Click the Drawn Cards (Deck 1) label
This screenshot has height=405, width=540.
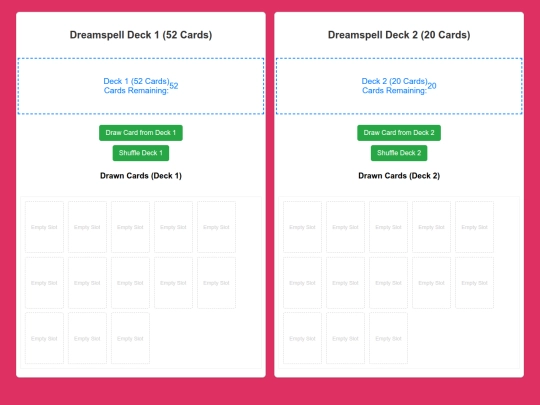tap(141, 176)
